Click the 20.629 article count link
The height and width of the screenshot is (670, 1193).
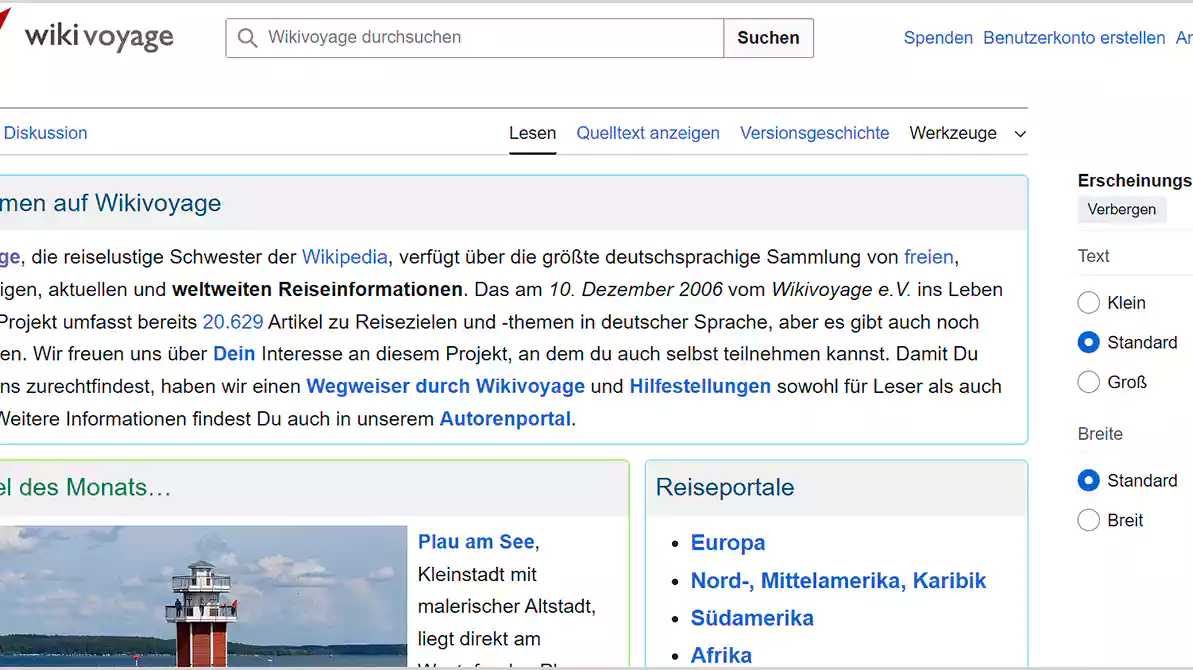point(233,322)
